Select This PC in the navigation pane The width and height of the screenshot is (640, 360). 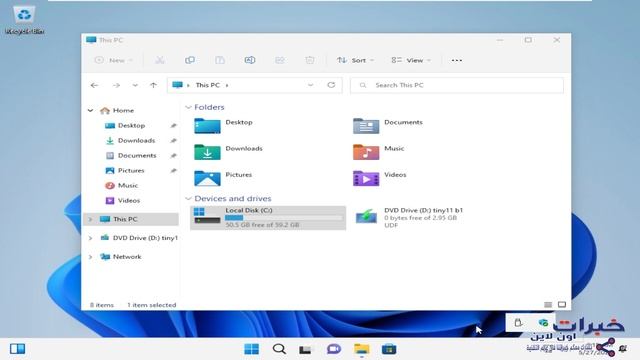[131, 219]
